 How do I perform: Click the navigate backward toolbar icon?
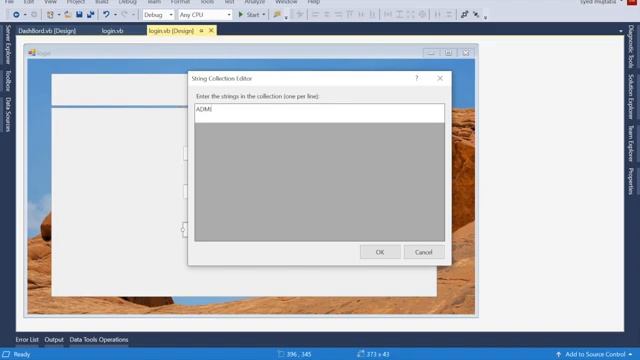pyautogui.click(x=16, y=15)
